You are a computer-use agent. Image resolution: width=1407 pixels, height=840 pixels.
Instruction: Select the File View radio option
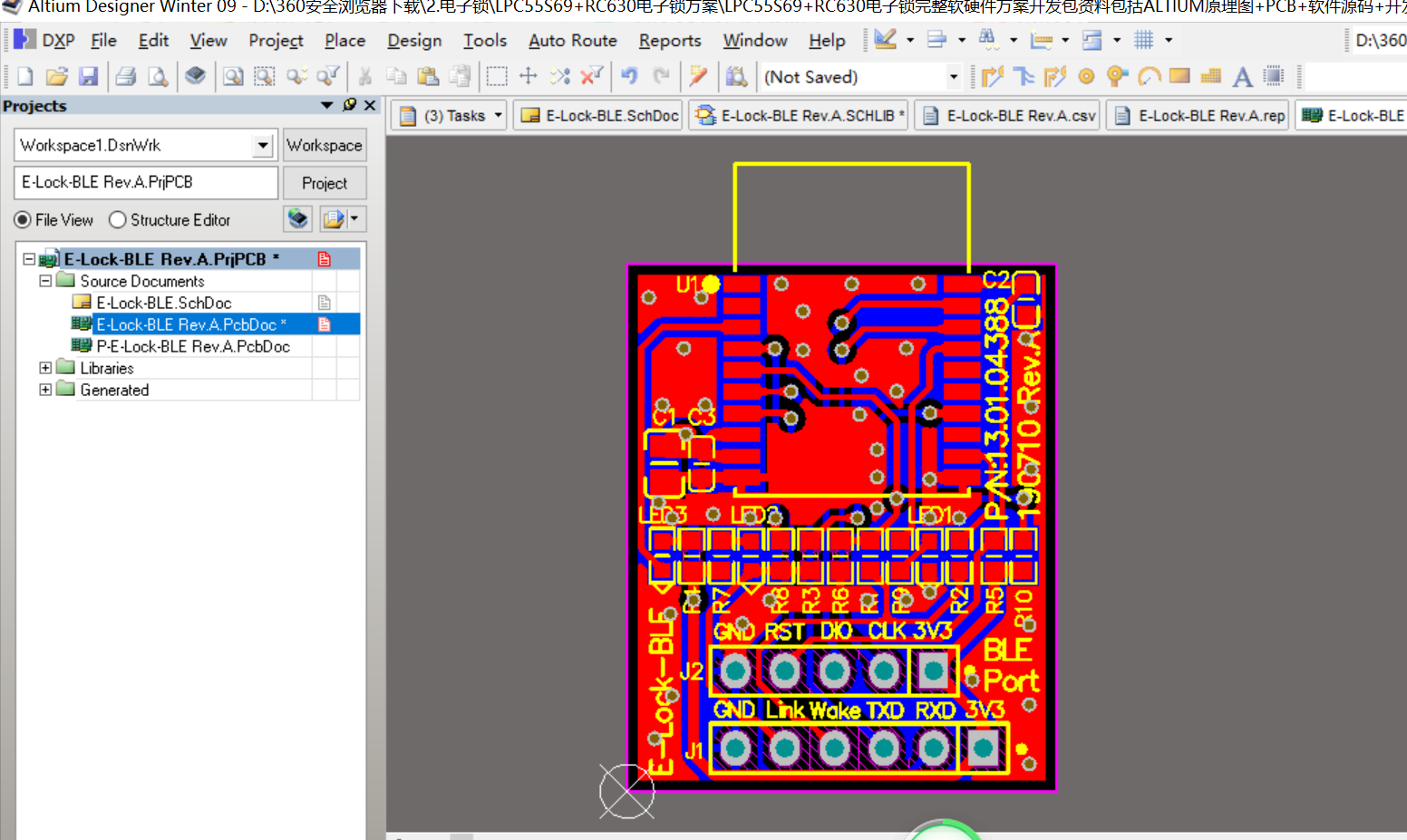tap(23, 220)
